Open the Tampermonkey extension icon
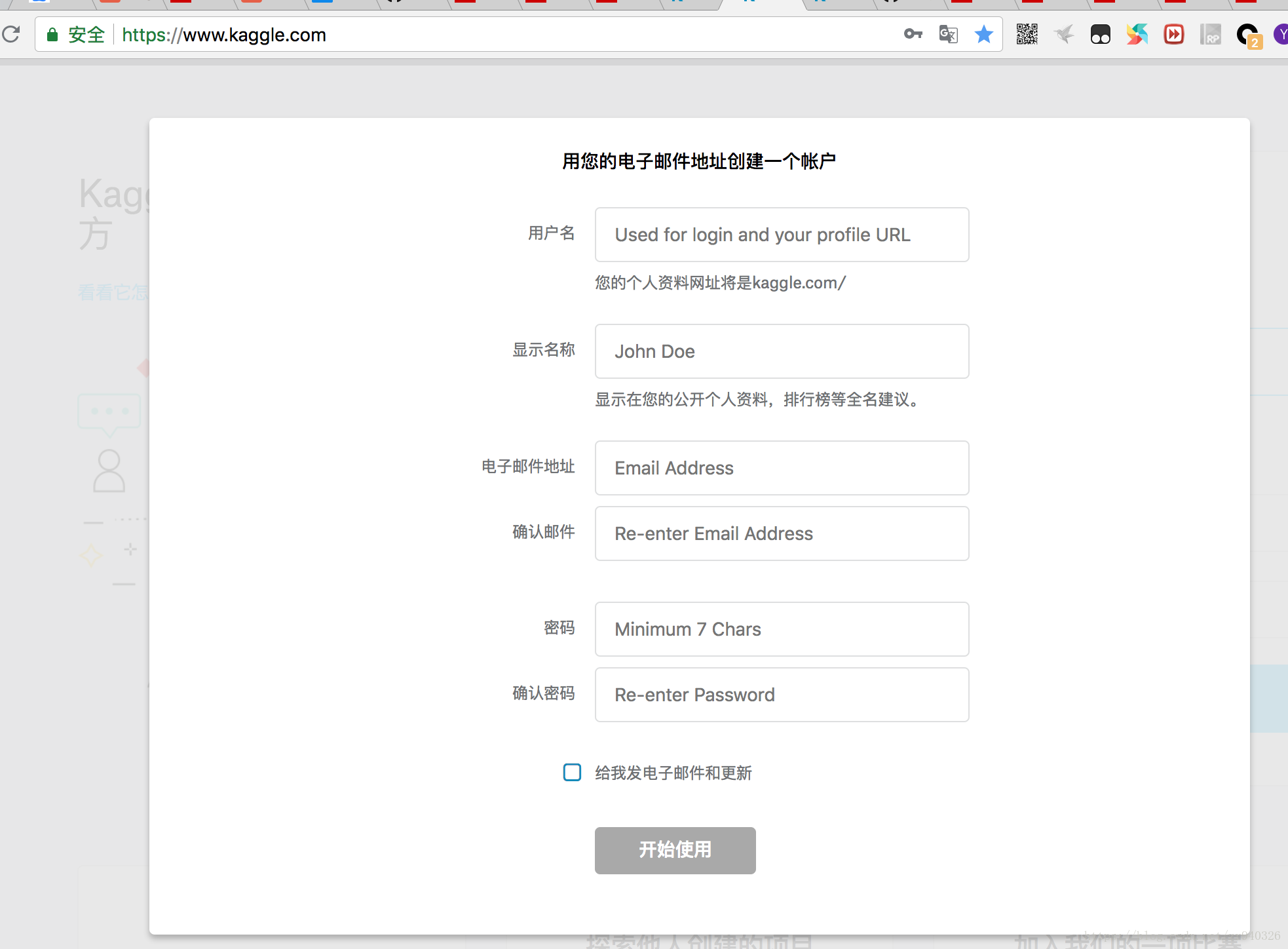The width and height of the screenshot is (1288, 949). click(x=1100, y=34)
